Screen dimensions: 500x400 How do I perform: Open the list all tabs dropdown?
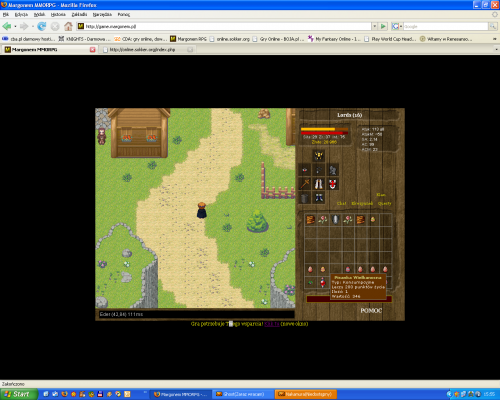tap(496, 49)
